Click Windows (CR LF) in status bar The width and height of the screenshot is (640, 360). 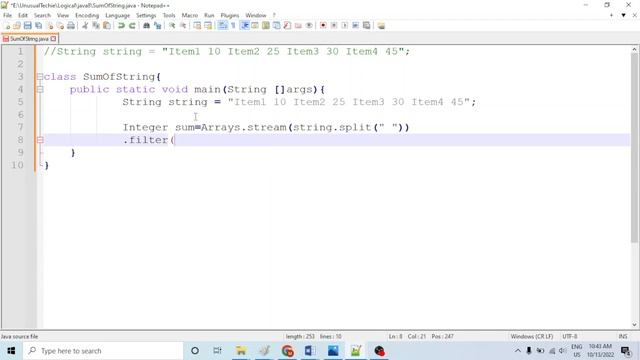pos(532,336)
